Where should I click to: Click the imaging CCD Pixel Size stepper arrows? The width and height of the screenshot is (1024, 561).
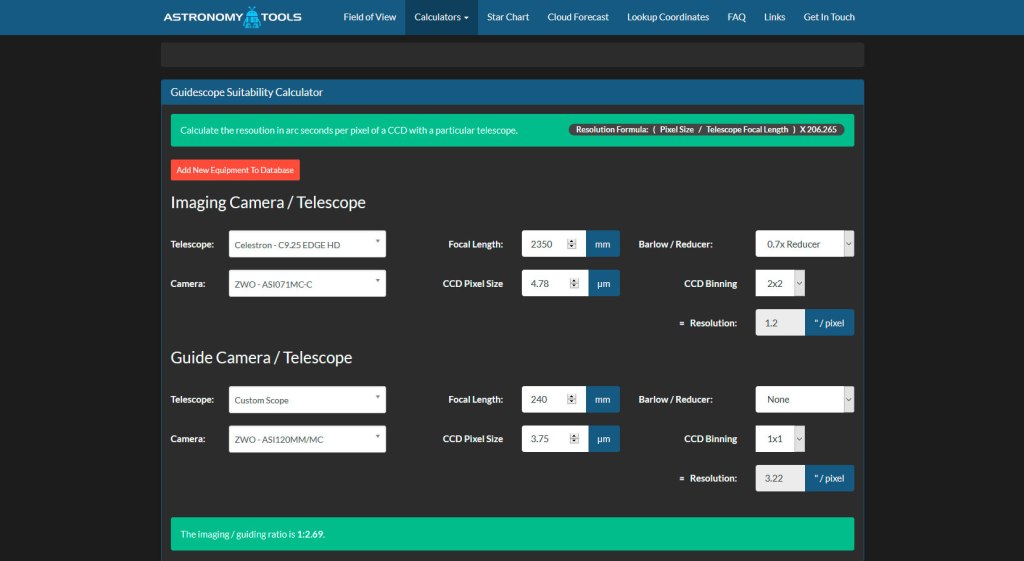tap(572, 283)
